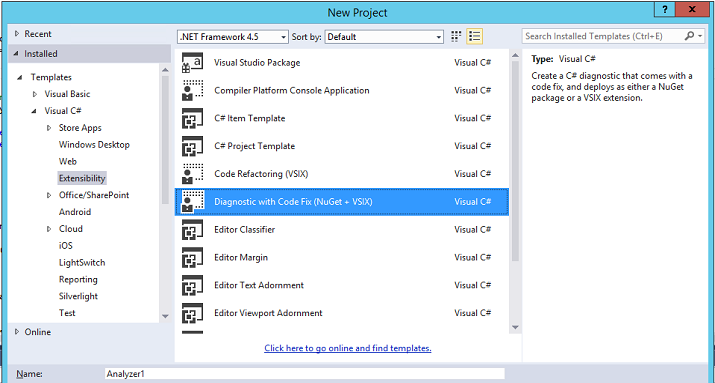Open the help question mark button
Viewport: 715px width, 383px height.
tap(665, 10)
